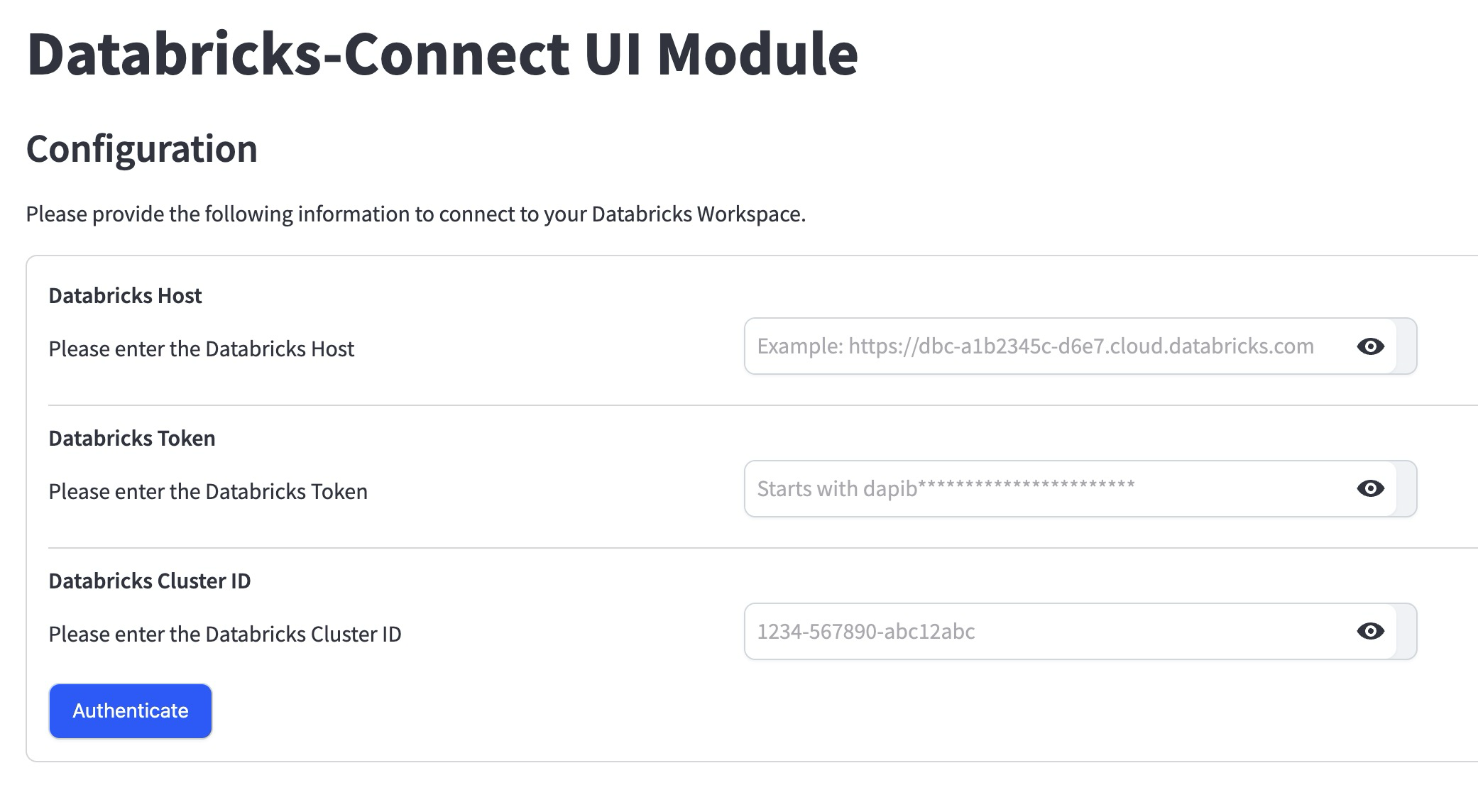Click the bold Databricks Token label

(131, 438)
